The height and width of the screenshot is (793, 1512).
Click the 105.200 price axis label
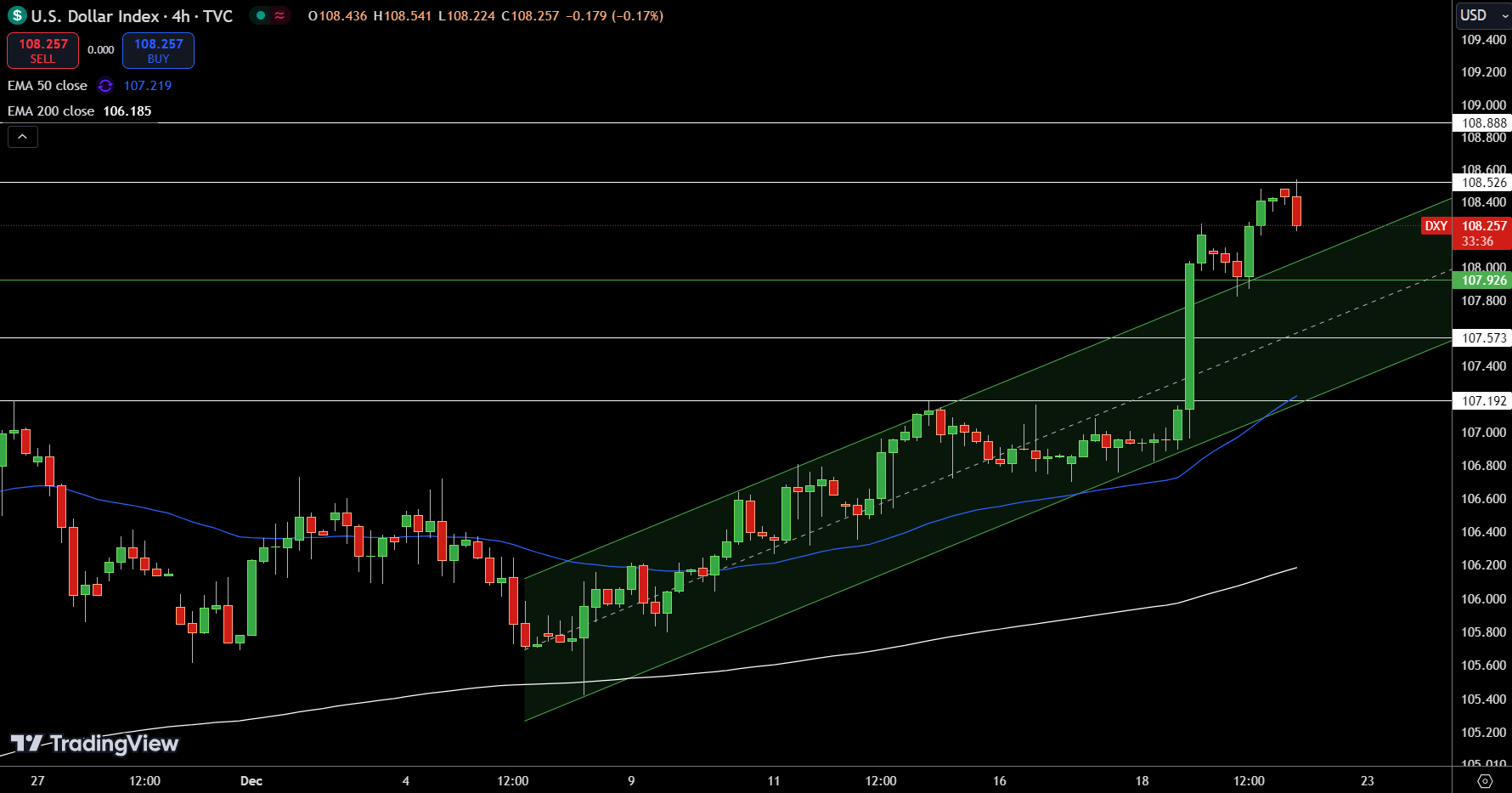coord(1483,733)
